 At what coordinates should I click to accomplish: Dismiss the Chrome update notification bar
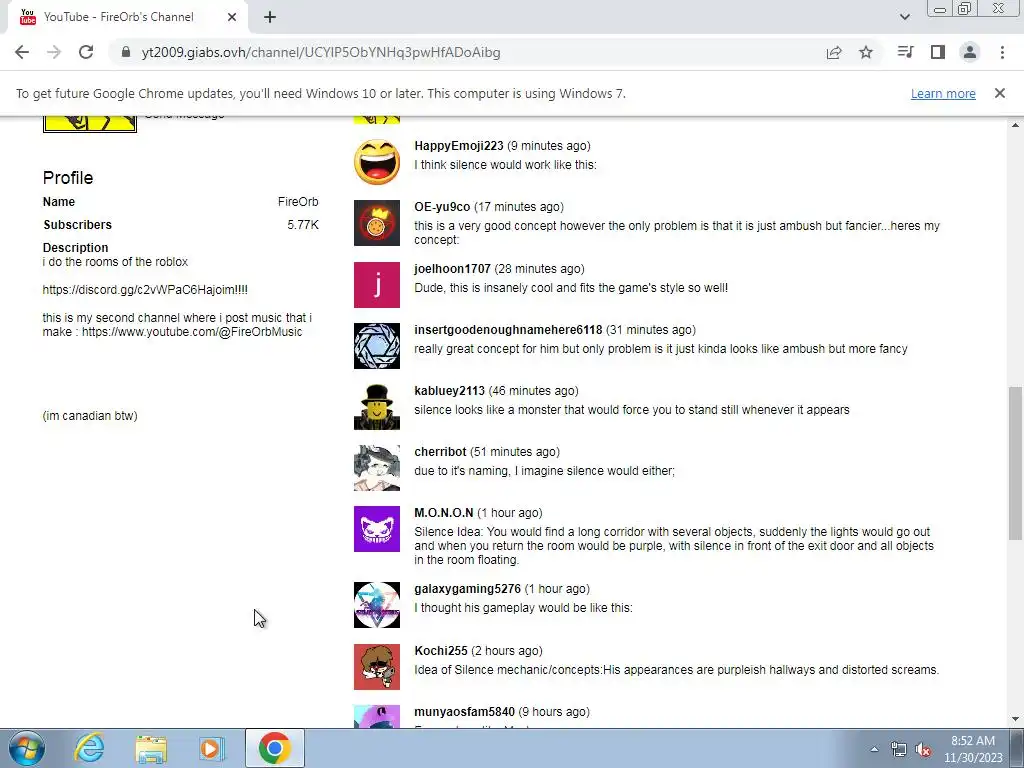pos(1000,93)
